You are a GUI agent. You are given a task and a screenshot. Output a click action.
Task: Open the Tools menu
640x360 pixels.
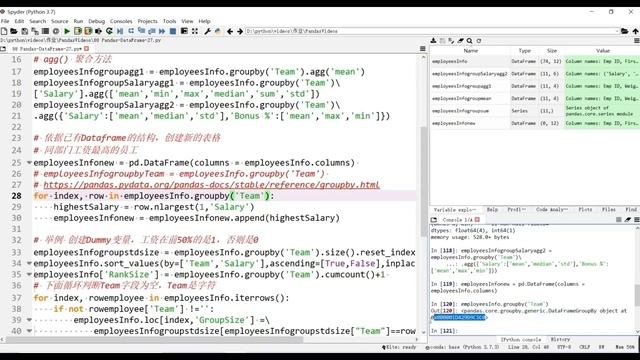pyautogui.click(x=169, y=21)
